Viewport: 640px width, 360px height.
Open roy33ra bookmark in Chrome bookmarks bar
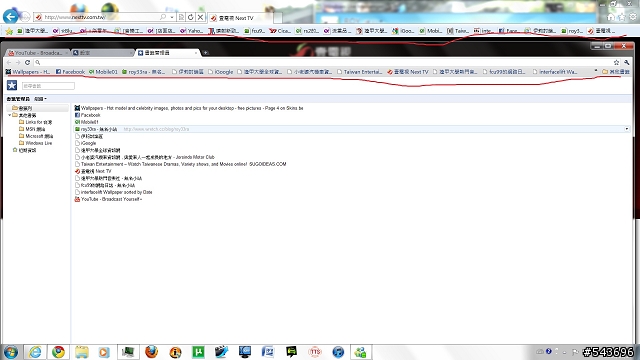click(x=143, y=72)
